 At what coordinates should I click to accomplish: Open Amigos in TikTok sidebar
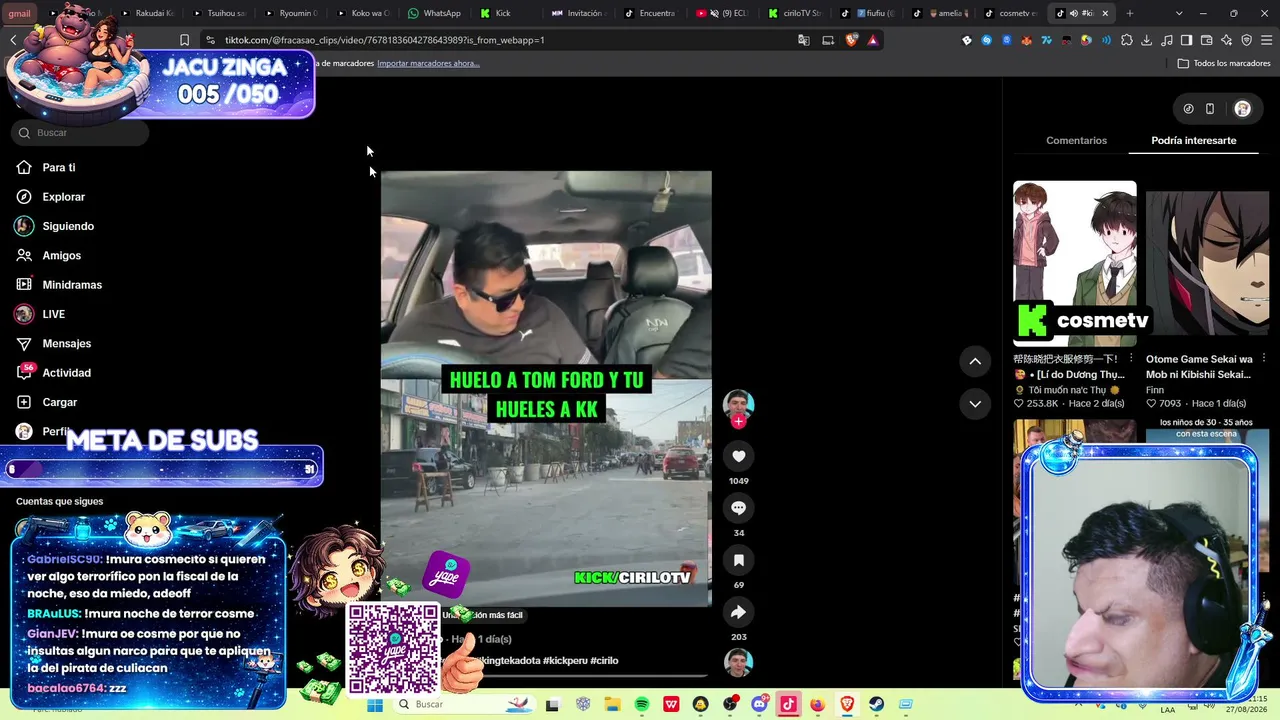(61, 256)
